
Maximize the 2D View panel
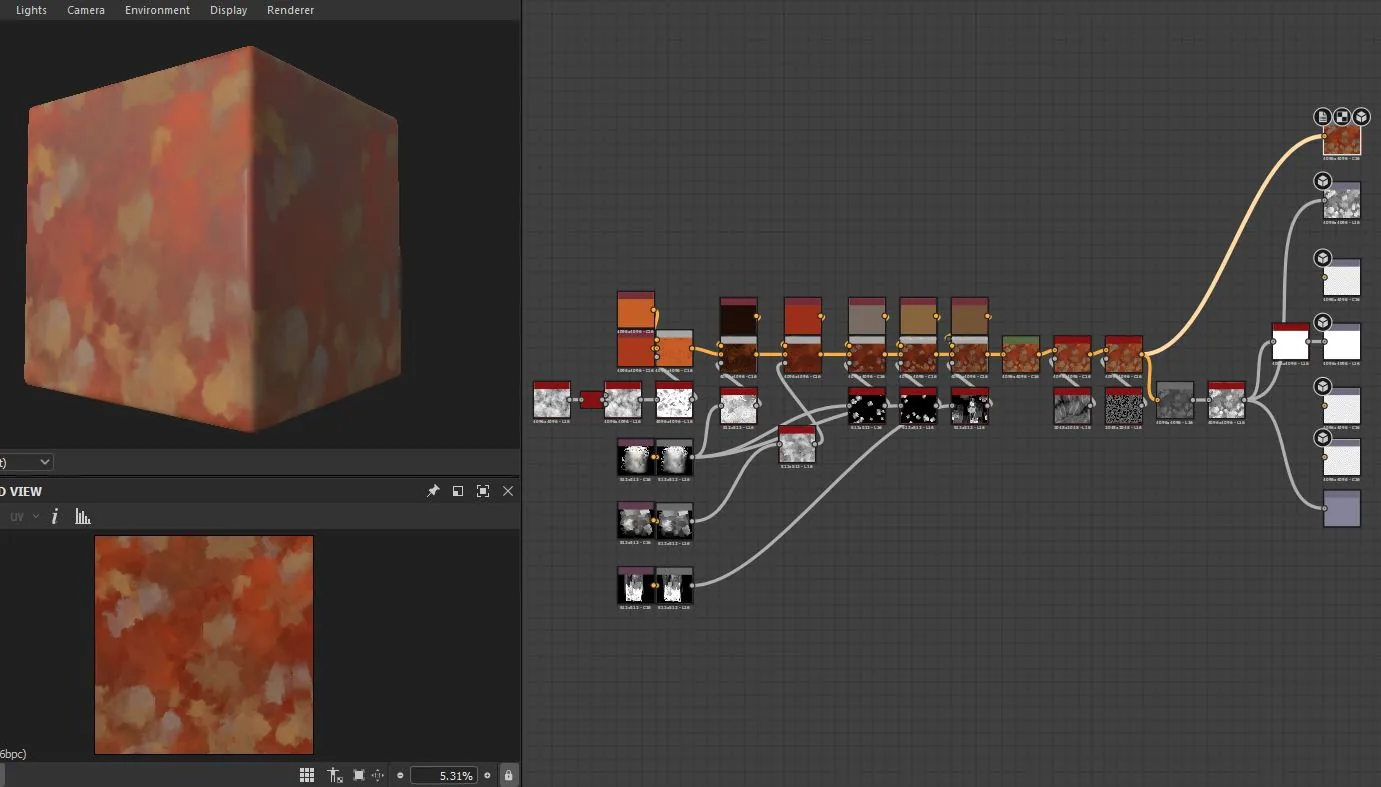tap(483, 491)
